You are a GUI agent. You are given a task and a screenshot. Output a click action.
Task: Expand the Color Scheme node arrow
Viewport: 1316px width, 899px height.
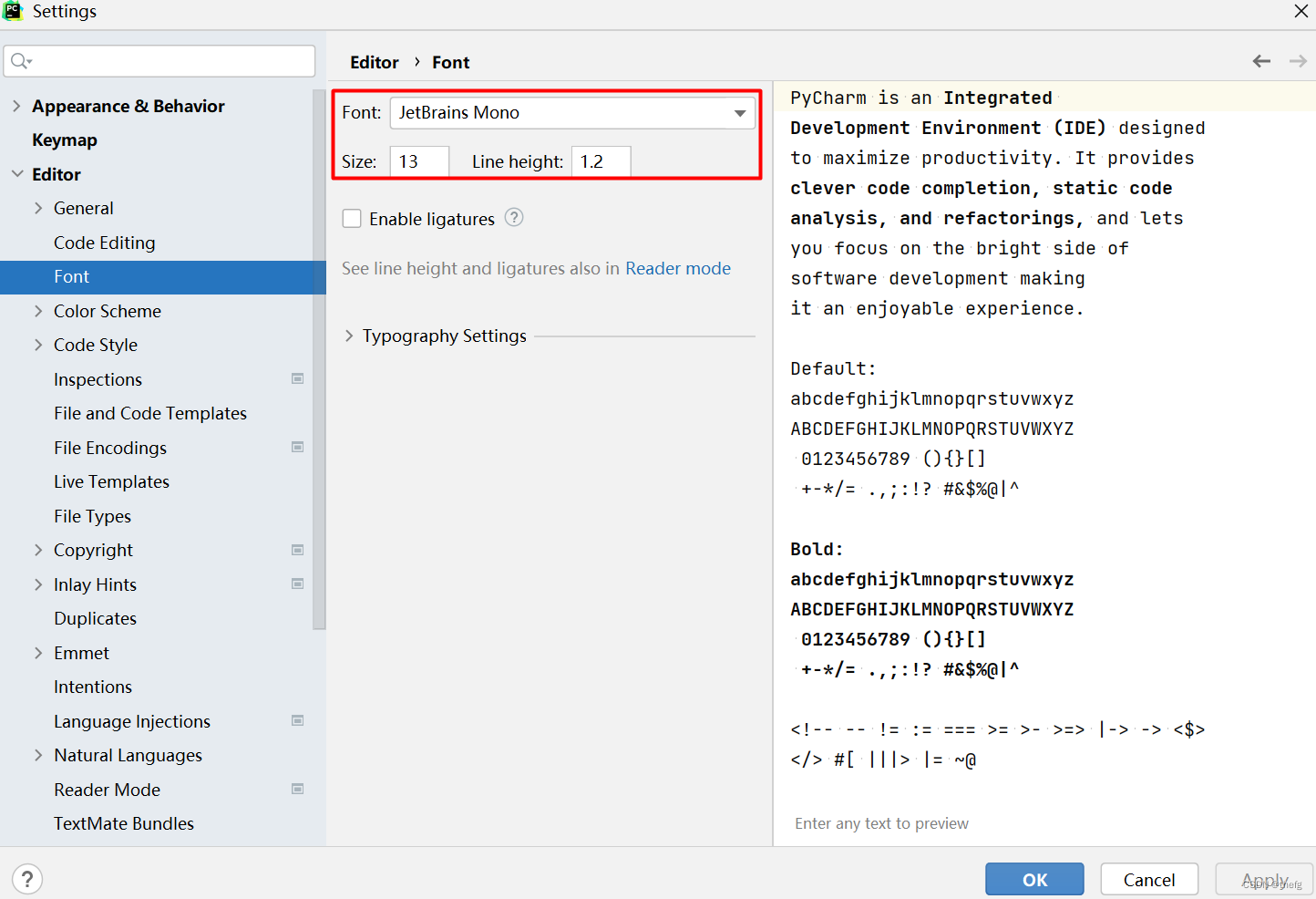pos(38,311)
